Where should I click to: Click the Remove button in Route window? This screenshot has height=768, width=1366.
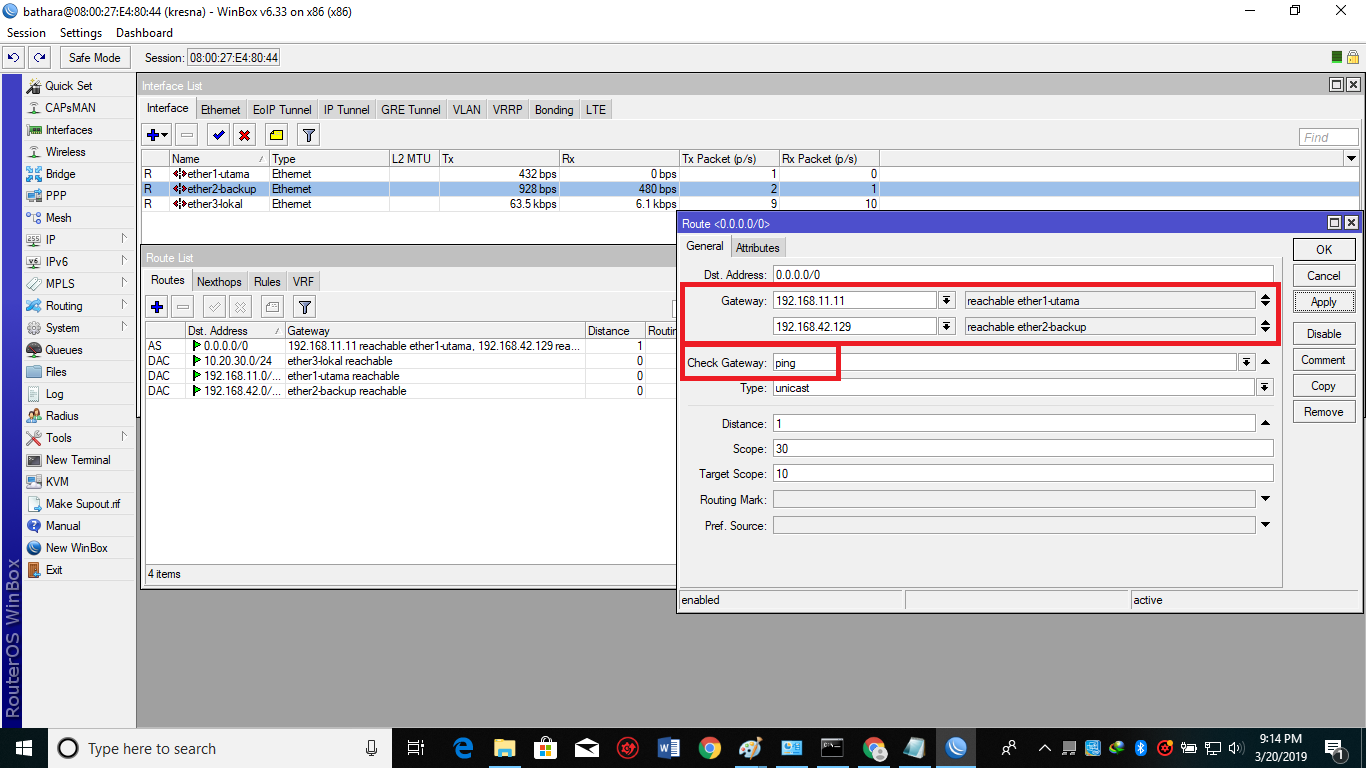point(1324,412)
